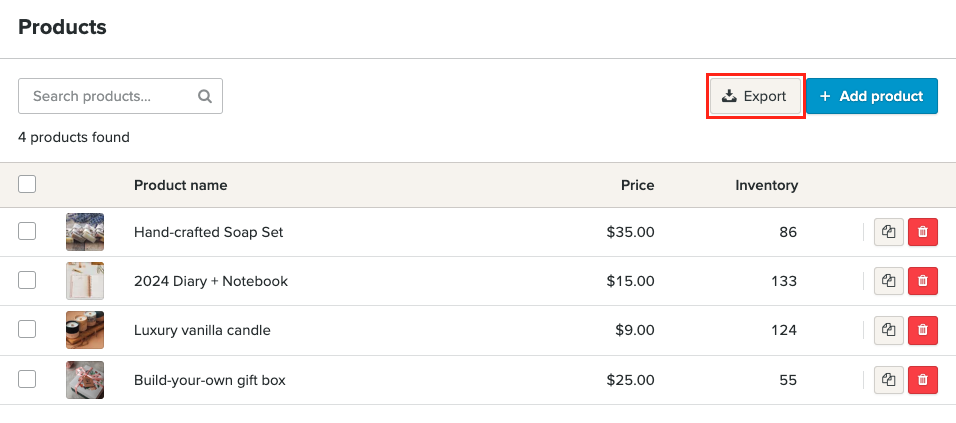
Task: Duplicate the Build-your-own gift box product
Action: pos(888,379)
